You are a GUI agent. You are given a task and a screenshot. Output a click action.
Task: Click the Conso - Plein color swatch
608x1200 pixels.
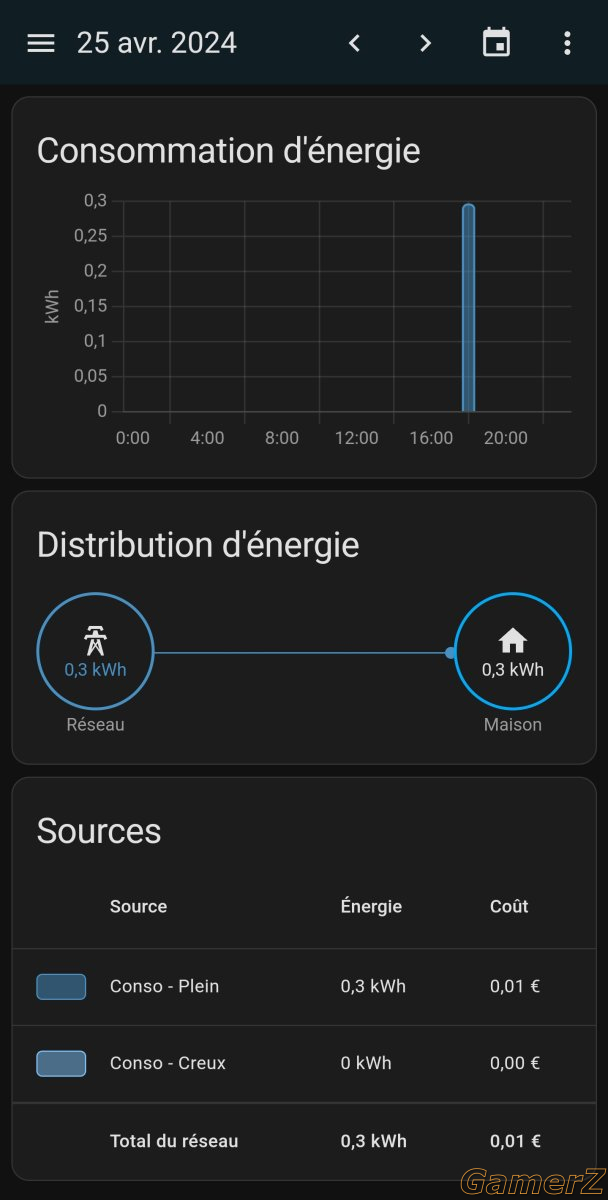pos(61,987)
